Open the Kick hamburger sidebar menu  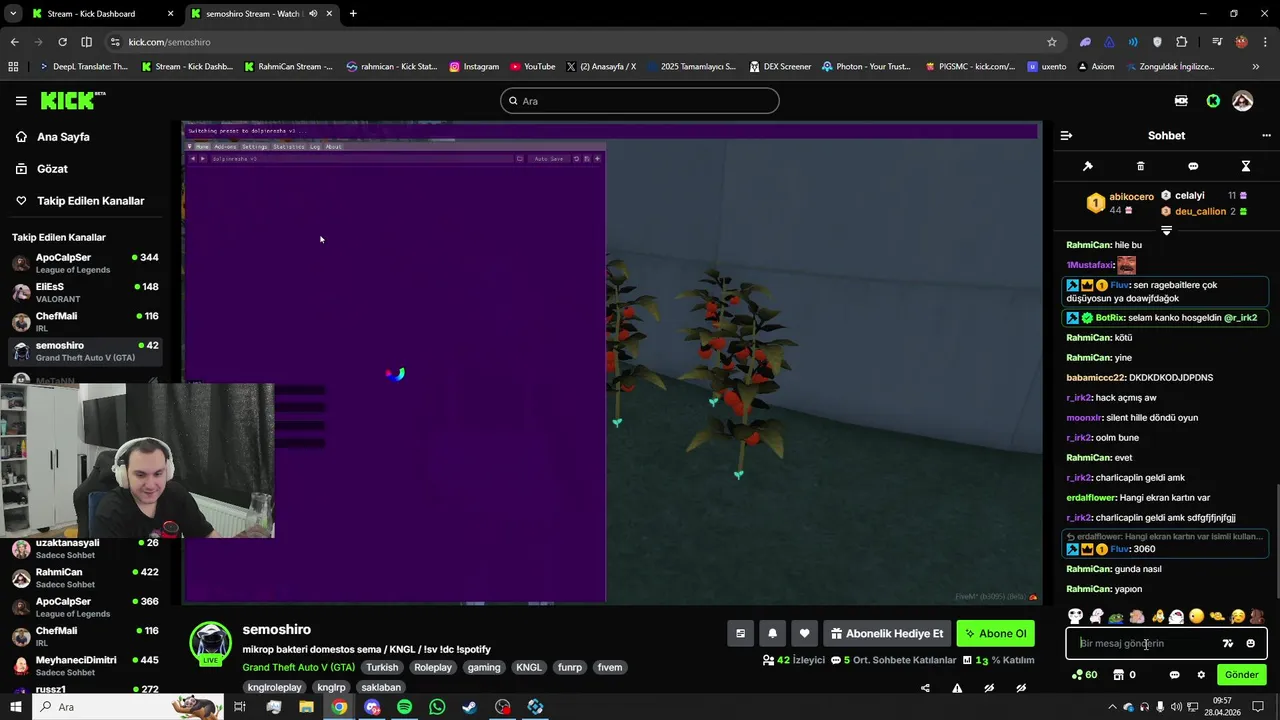click(21, 101)
